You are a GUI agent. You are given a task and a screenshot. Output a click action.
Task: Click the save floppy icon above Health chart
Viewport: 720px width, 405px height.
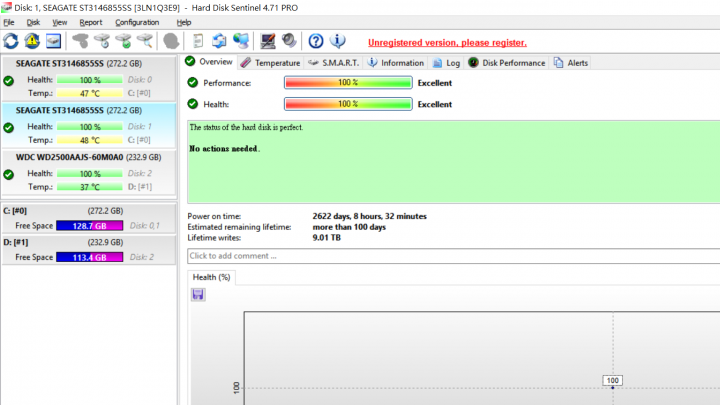tap(198, 294)
